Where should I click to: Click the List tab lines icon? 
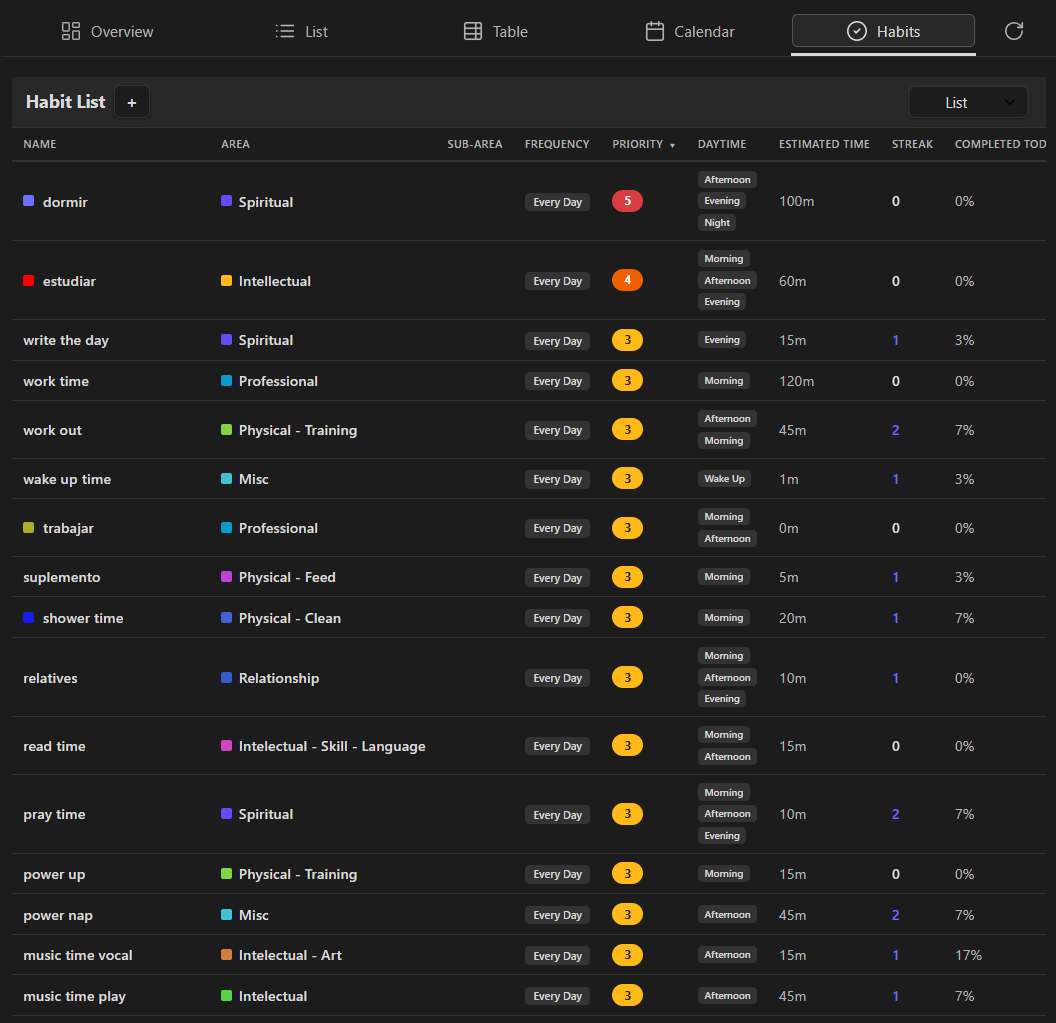(285, 31)
